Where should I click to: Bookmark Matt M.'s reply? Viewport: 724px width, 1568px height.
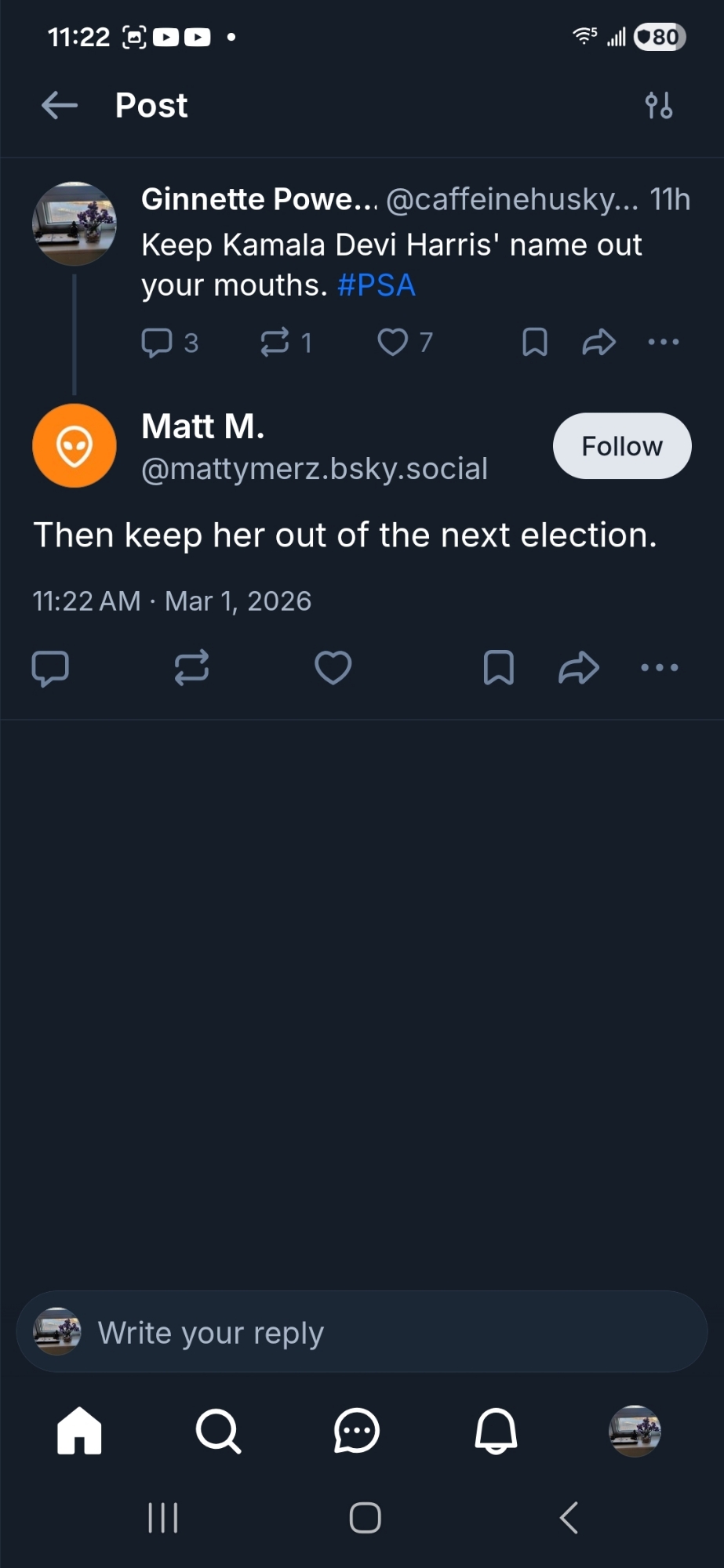tap(499, 668)
